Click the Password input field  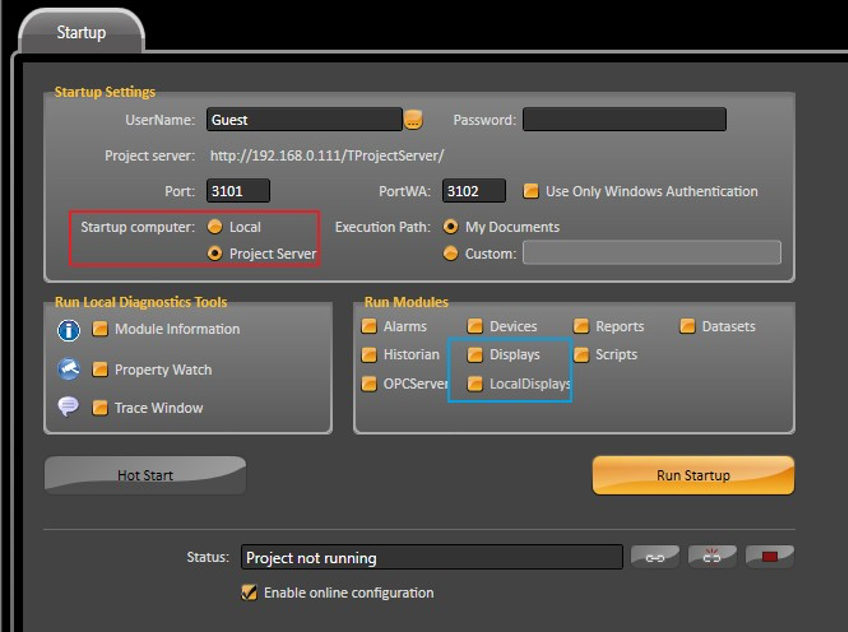[x=624, y=120]
